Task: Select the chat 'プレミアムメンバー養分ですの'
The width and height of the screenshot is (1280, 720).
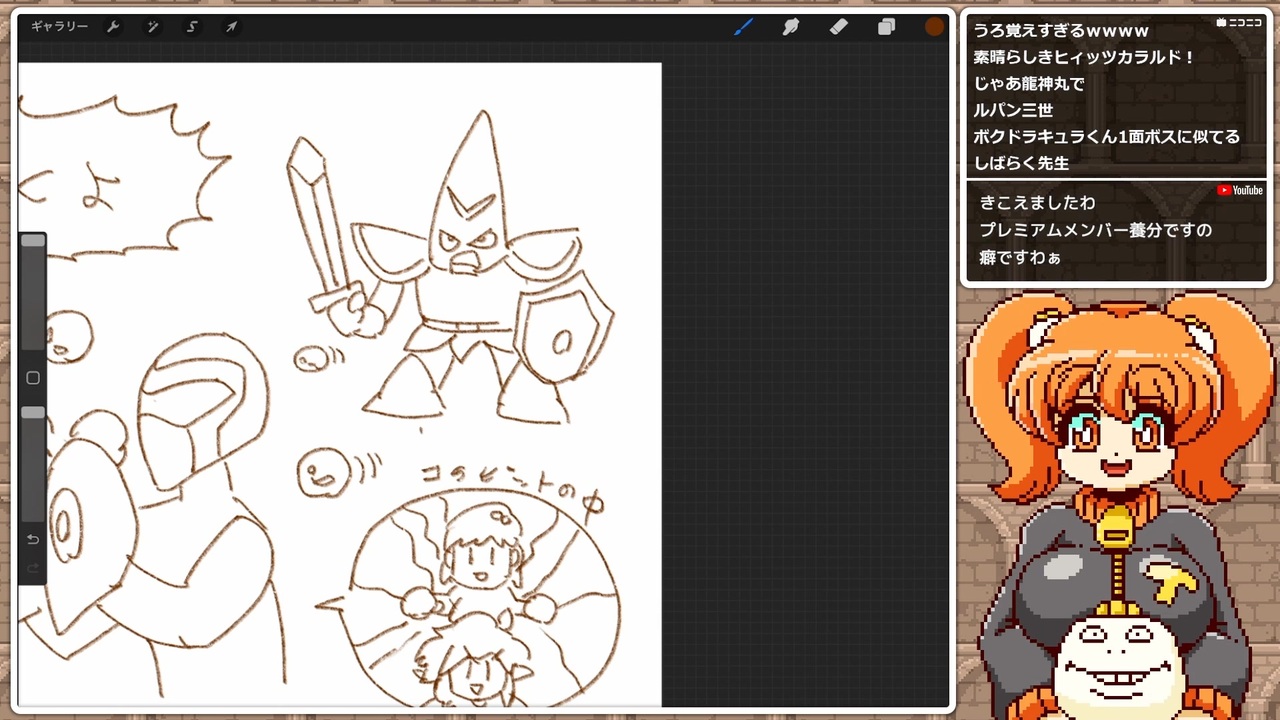Action: [x=1096, y=230]
